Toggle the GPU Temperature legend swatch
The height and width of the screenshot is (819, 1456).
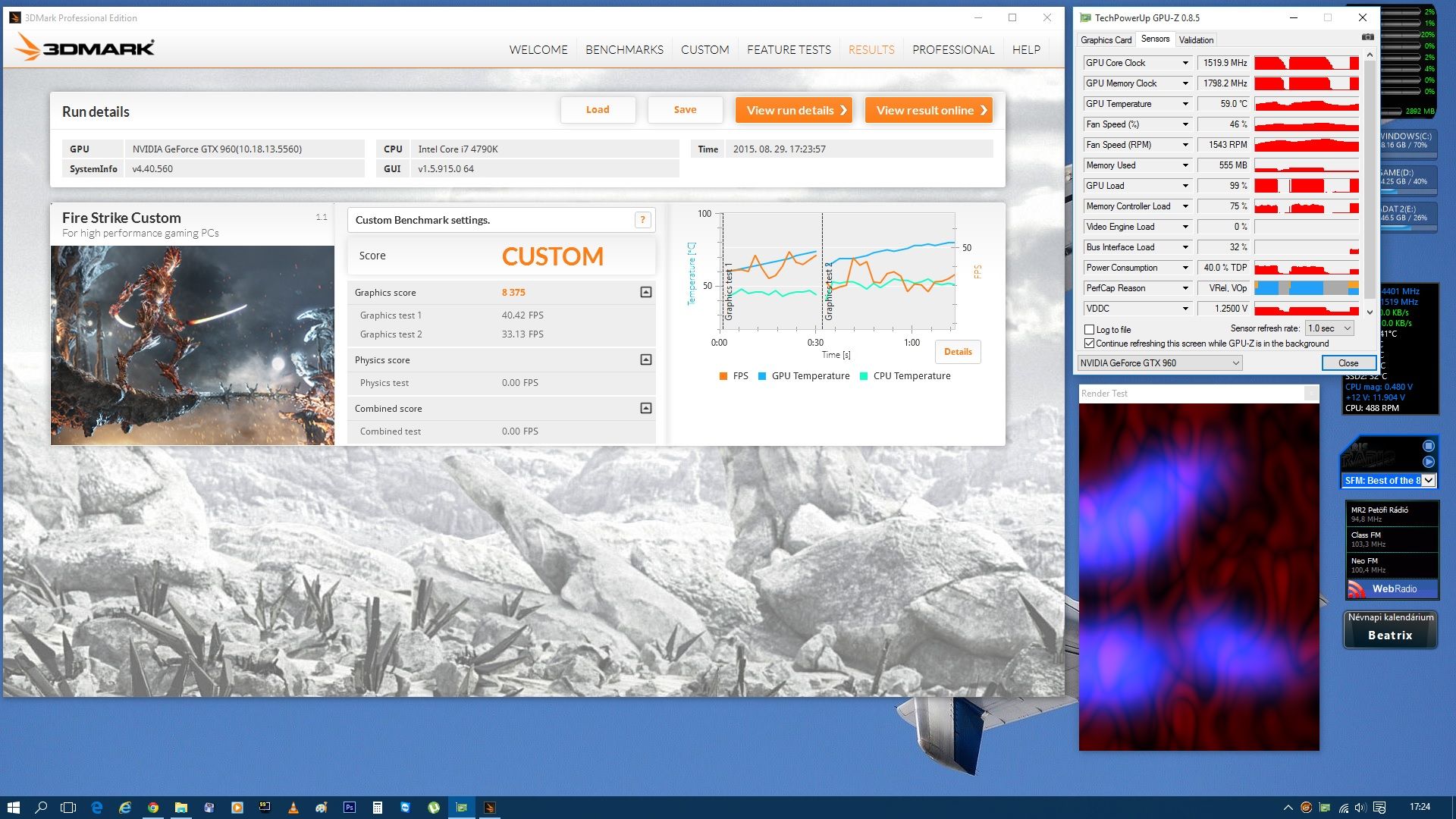(762, 376)
